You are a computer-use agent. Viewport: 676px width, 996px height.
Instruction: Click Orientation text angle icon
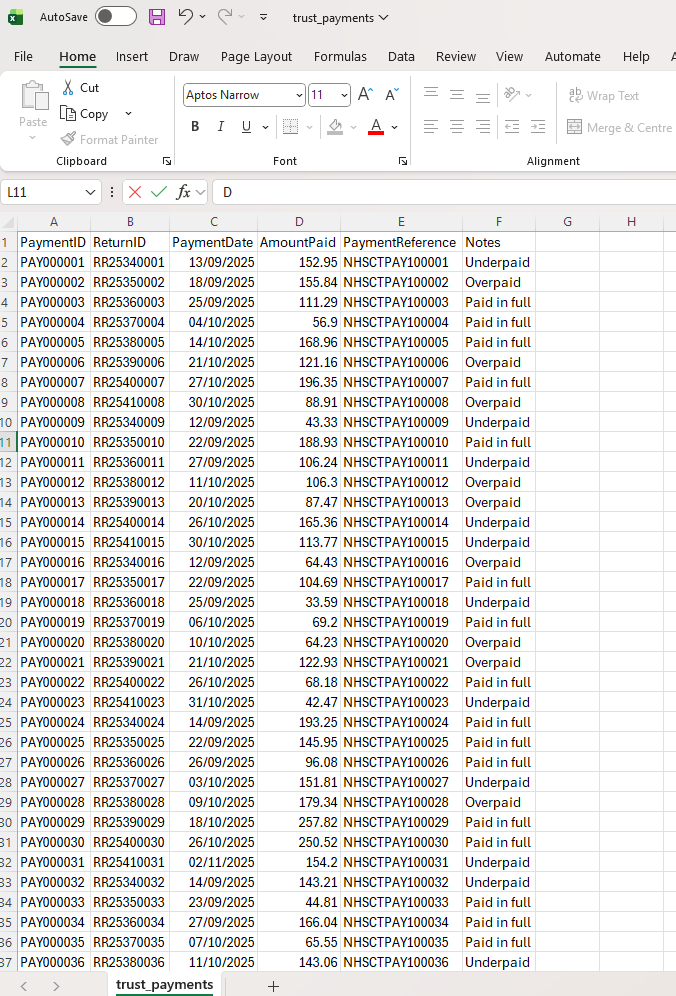click(x=511, y=95)
